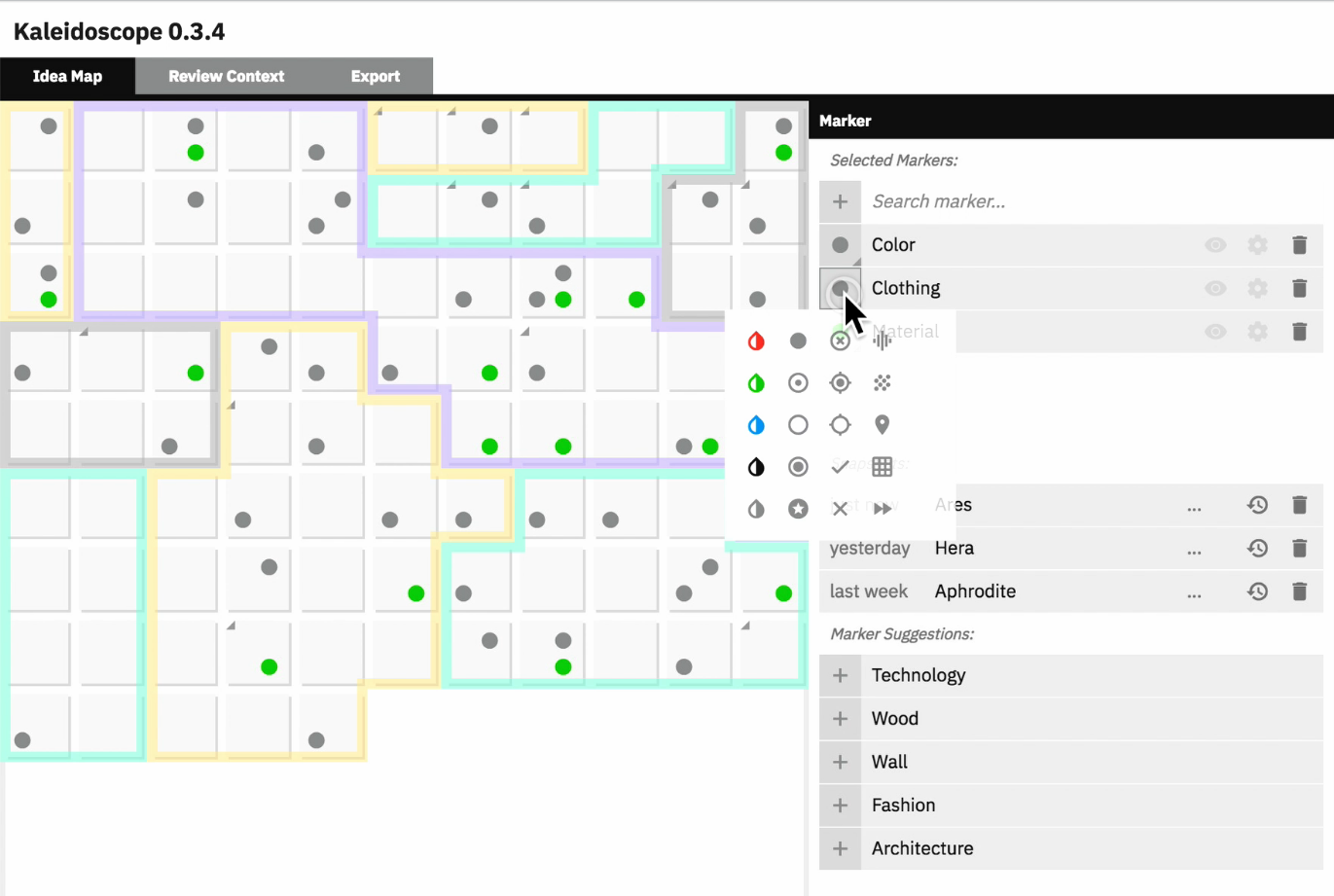Choose the star-in-circle marker icon
This screenshot has height=896, width=1334.
click(x=798, y=509)
